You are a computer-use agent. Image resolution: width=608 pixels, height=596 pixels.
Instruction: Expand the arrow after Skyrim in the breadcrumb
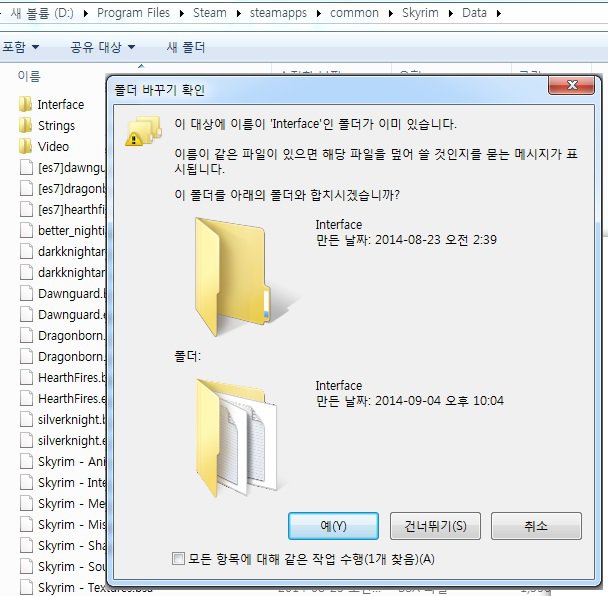click(451, 14)
